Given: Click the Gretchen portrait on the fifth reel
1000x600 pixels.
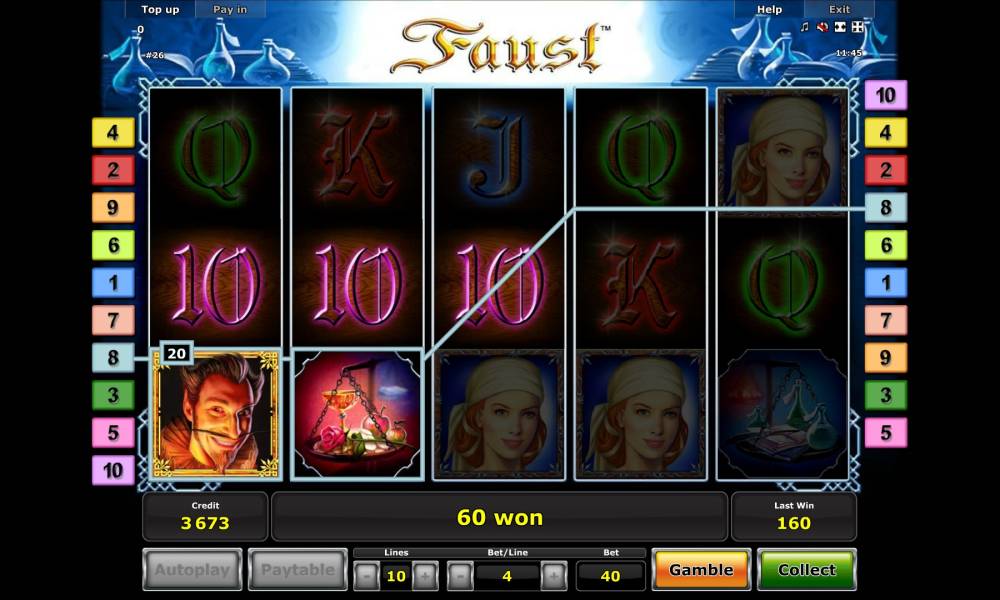Looking at the screenshot, I should click(783, 150).
